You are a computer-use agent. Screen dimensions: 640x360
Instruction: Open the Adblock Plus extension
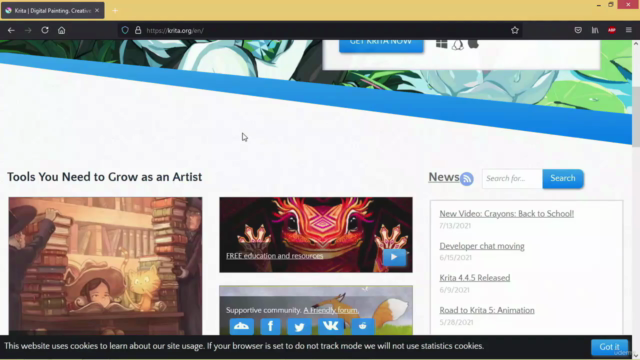click(612, 30)
